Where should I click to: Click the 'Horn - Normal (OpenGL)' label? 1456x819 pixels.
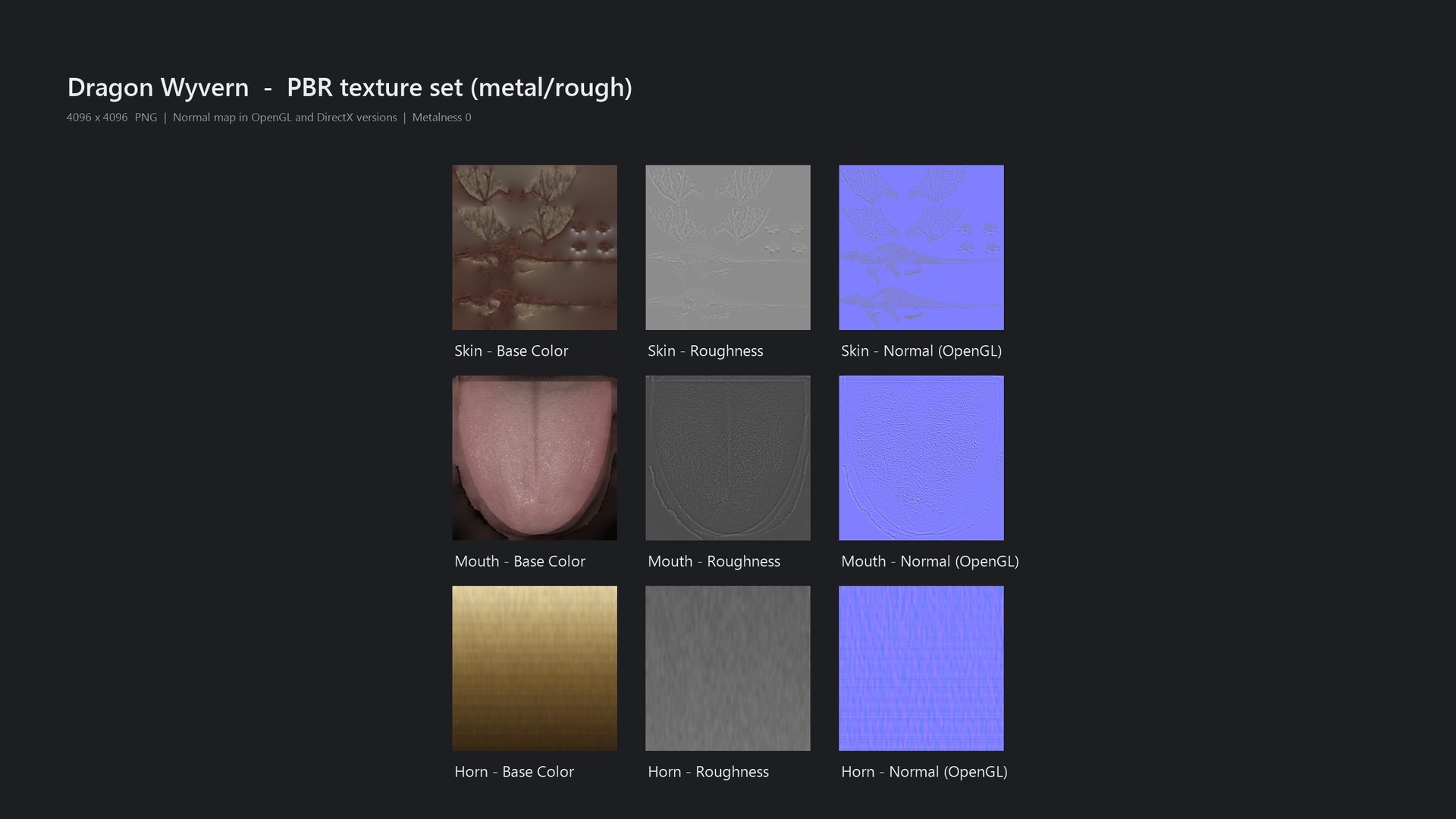click(x=924, y=772)
